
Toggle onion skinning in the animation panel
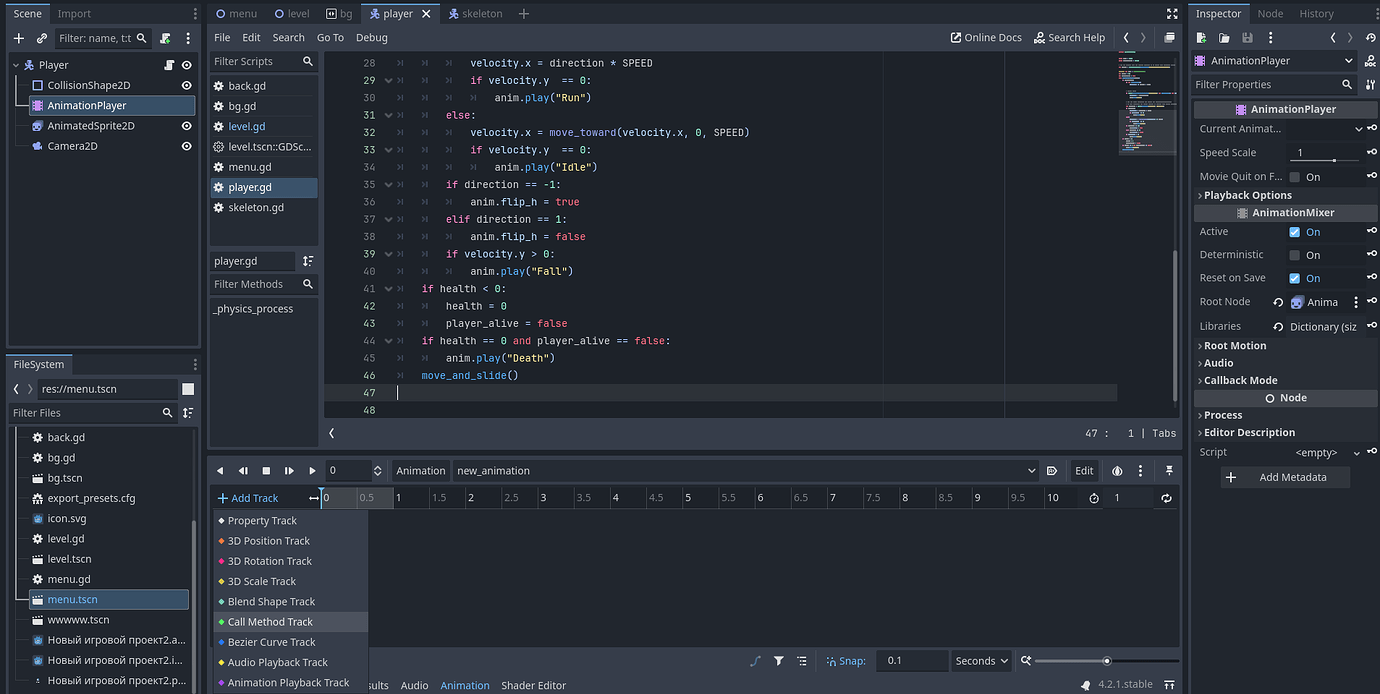pos(1118,470)
